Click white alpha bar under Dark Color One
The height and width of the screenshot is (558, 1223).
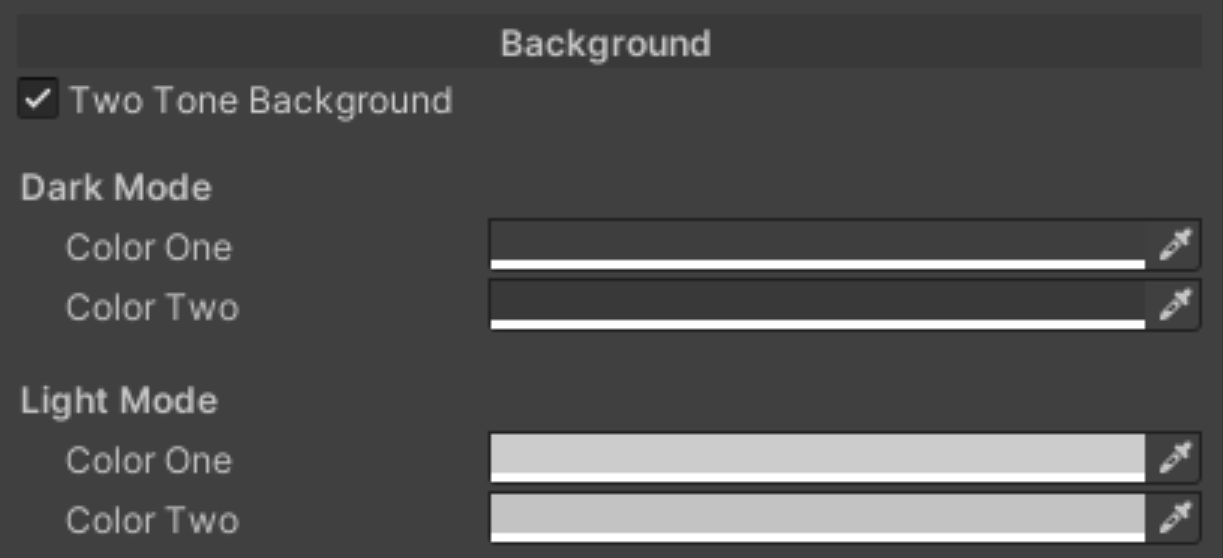pyautogui.click(x=817, y=265)
